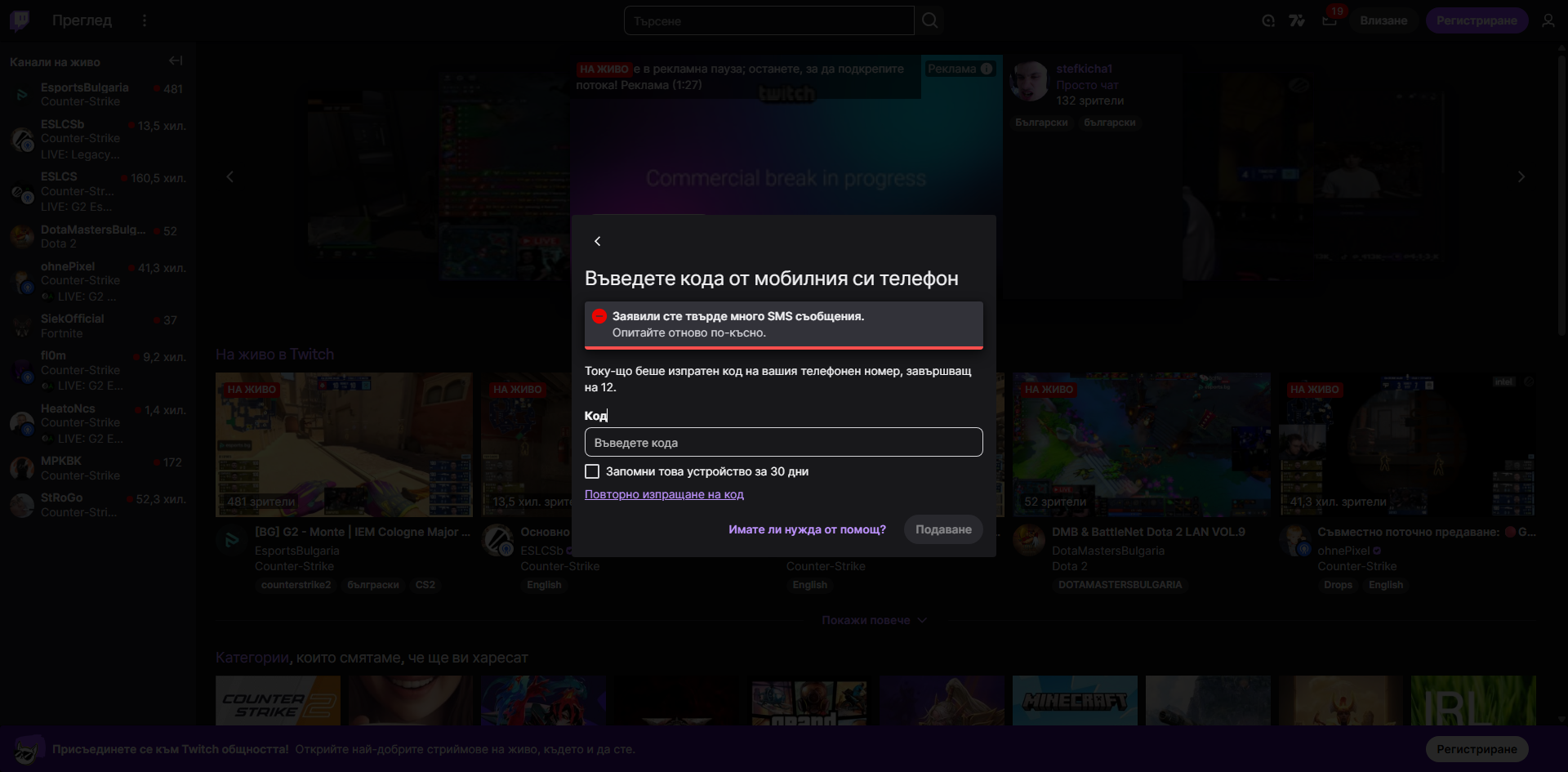Open the Minecraft category tile
The width and height of the screenshot is (1568, 772).
click(1075, 700)
